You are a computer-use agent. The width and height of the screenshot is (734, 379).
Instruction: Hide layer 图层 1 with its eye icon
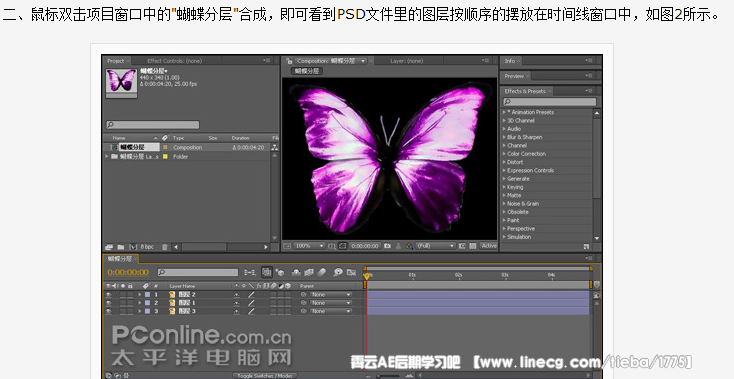click(109, 303)
